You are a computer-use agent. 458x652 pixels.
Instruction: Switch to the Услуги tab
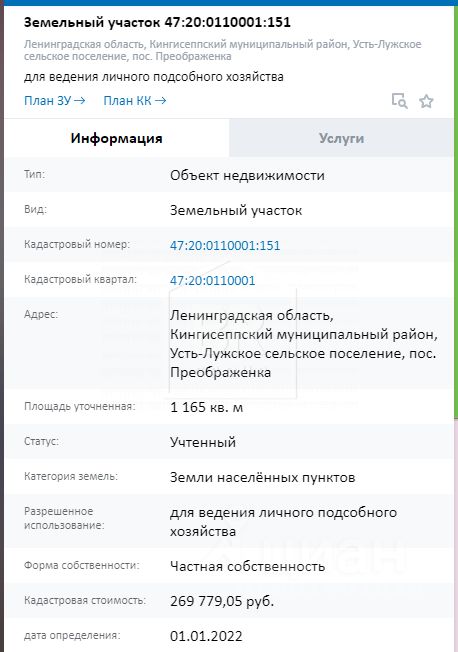coord(342,138)
